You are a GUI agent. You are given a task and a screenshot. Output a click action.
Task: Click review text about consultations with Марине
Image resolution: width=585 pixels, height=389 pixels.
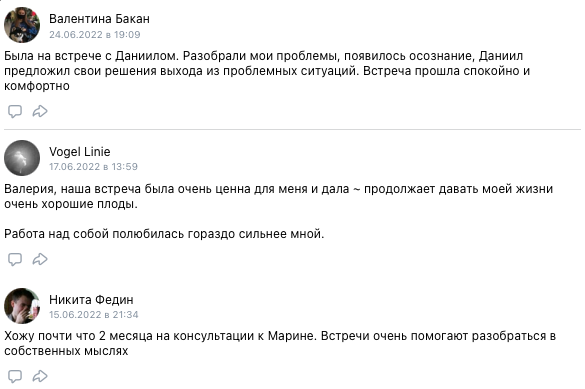coord(280,343)
